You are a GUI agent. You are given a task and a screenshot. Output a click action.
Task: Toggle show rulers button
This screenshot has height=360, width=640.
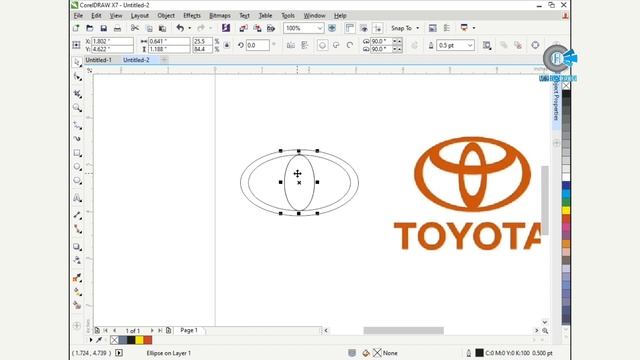[350, 28]
